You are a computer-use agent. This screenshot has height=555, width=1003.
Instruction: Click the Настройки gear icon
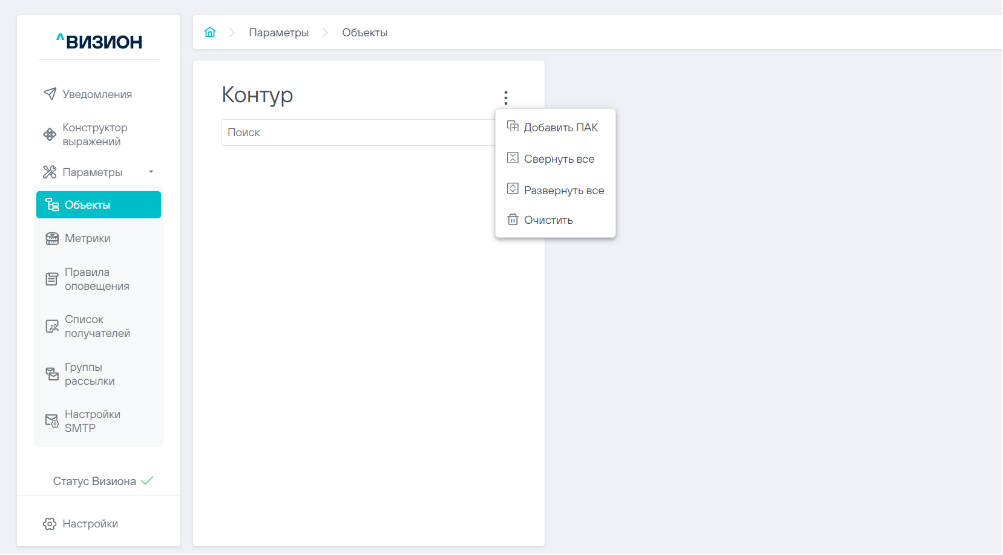pos(50,523)
